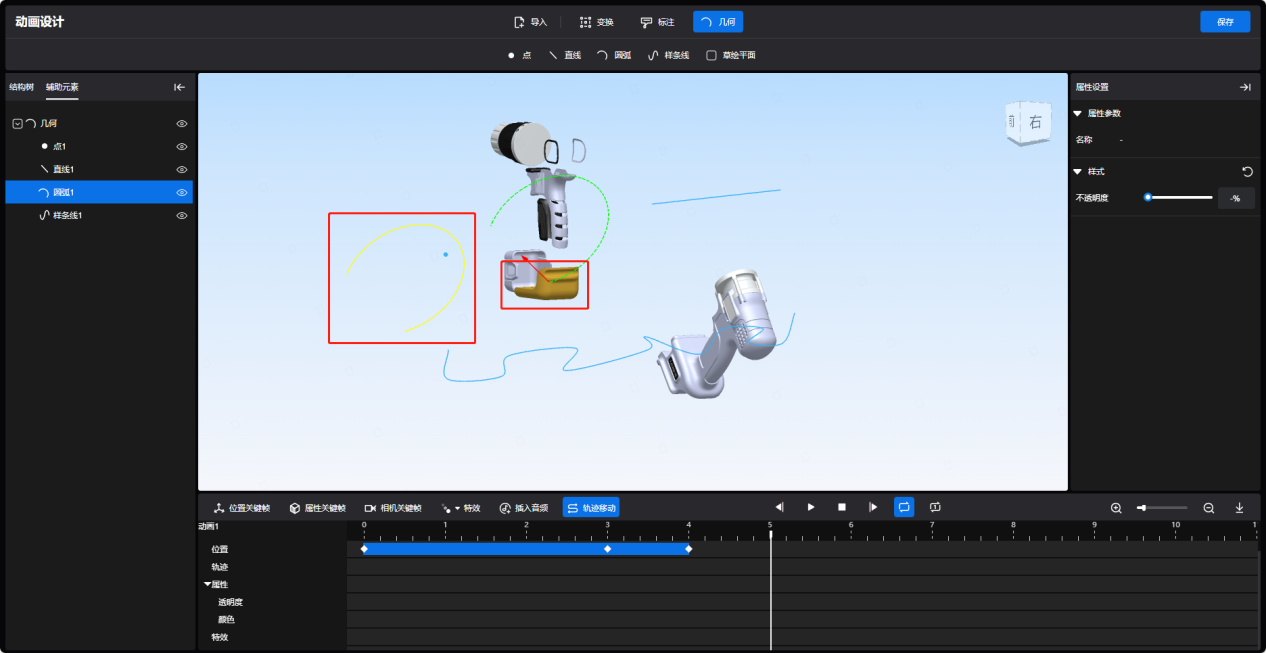The image size is (1266, 653).
Task: Click the 不透明度 opacity slider handle
Action: pyautogui.click(x=1148, y=197)
